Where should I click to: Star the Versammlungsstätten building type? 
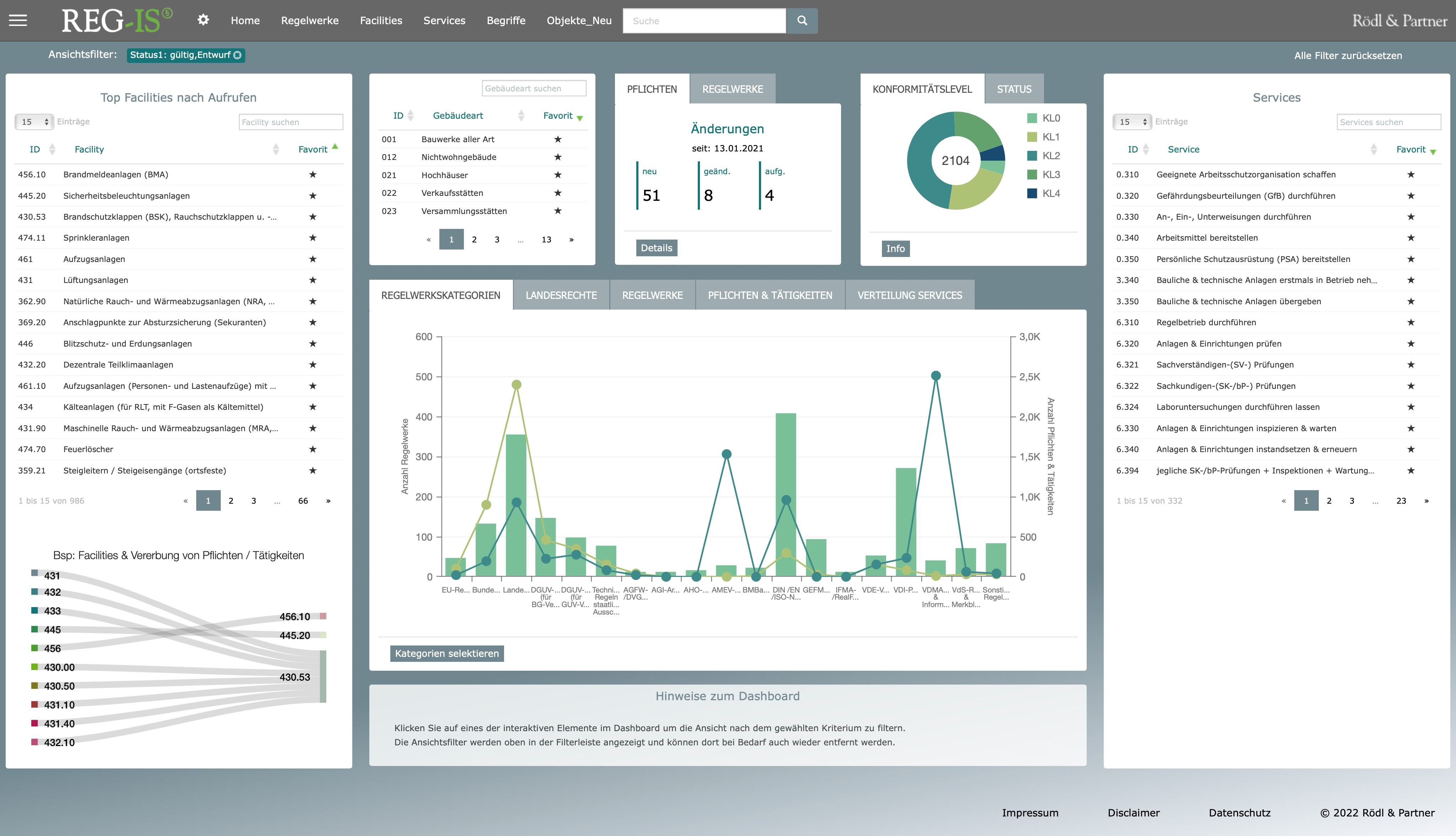(x=557, y=211)
